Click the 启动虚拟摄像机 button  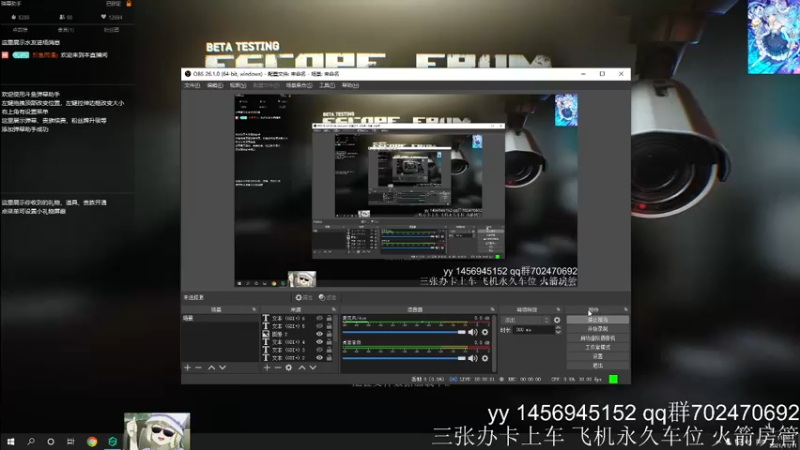597,338
